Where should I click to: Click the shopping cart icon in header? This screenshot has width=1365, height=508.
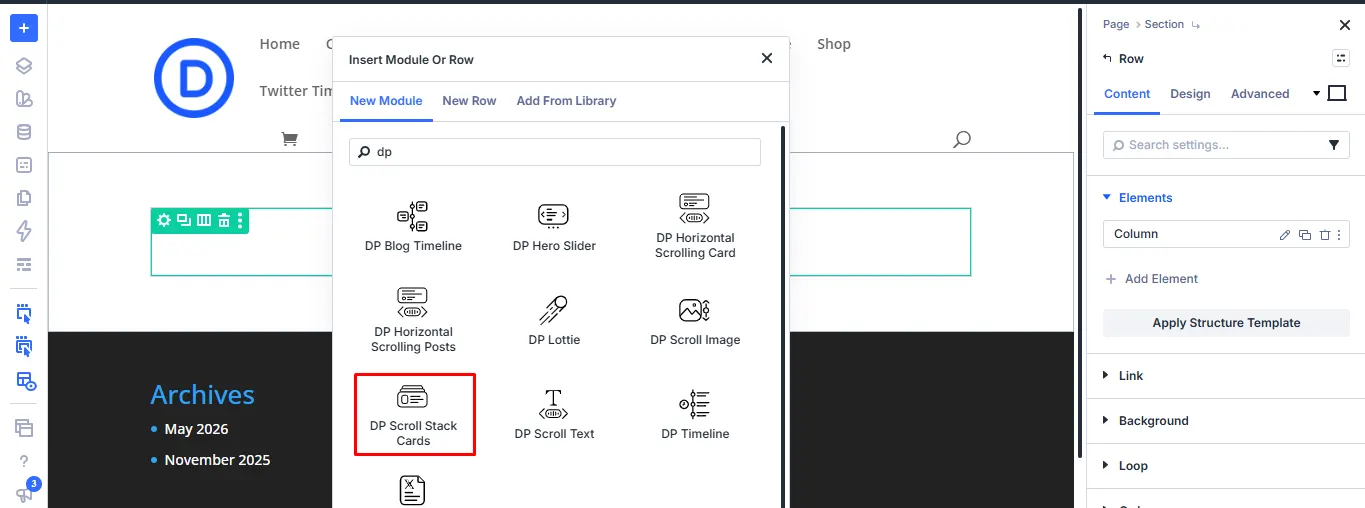point(290,139)
